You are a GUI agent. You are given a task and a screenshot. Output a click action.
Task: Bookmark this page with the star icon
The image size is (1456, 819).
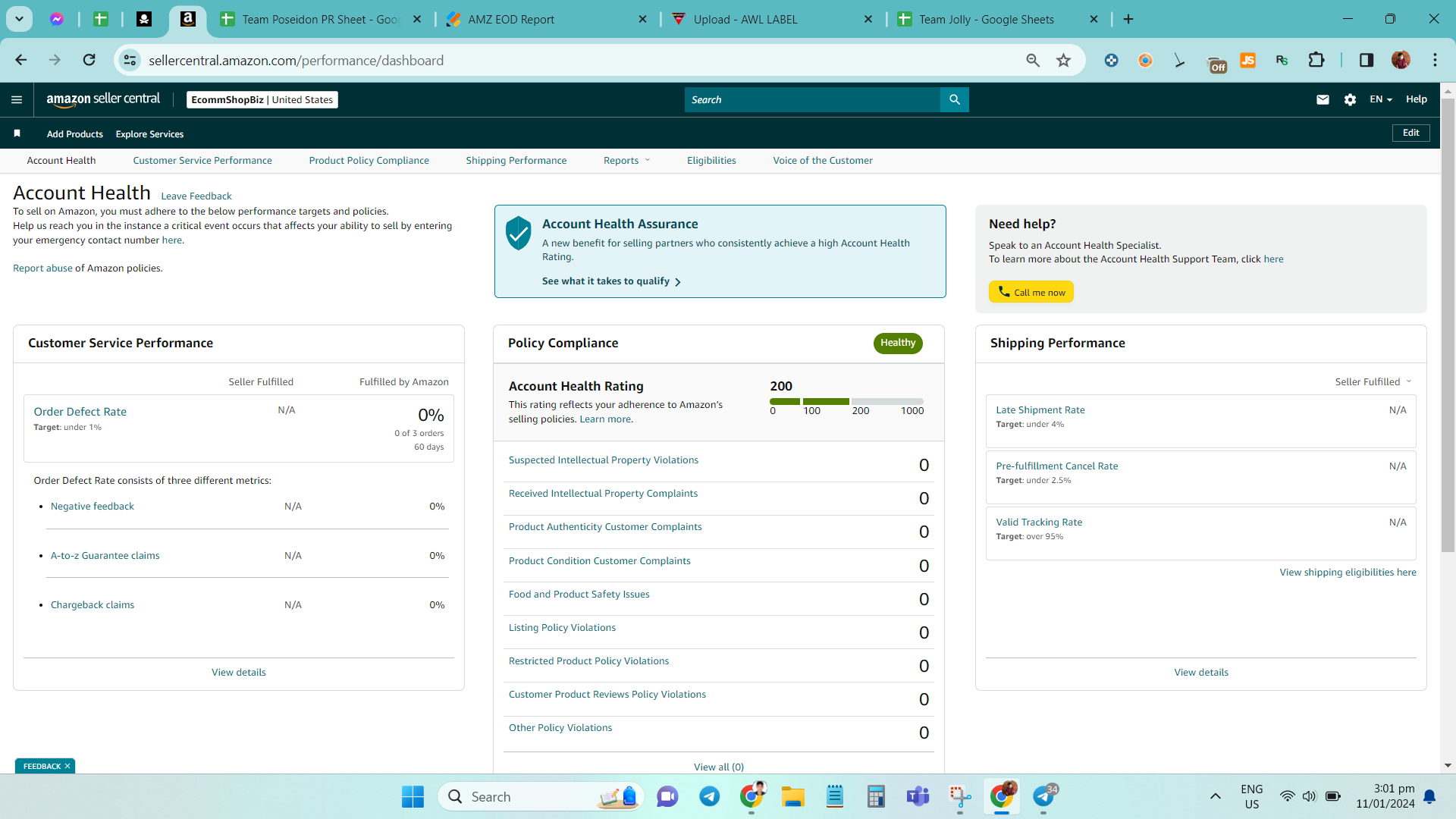(1063, 60)
